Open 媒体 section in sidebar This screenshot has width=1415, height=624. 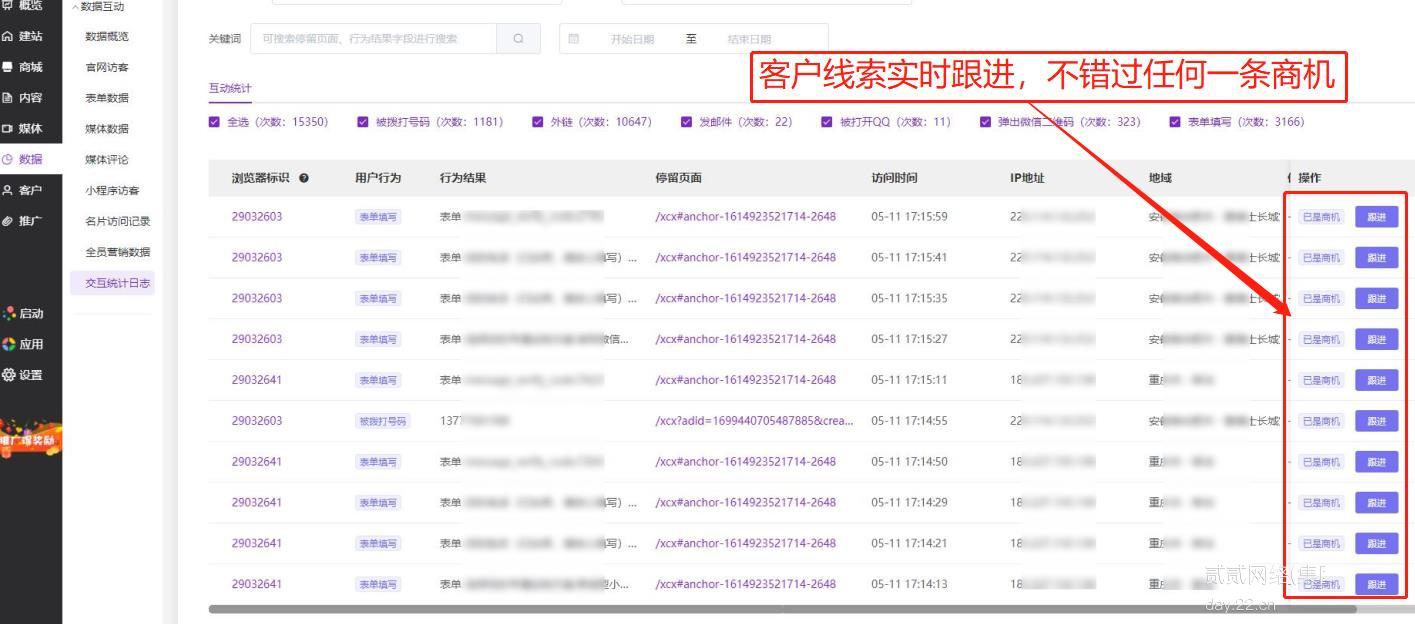tap(23, 128)
